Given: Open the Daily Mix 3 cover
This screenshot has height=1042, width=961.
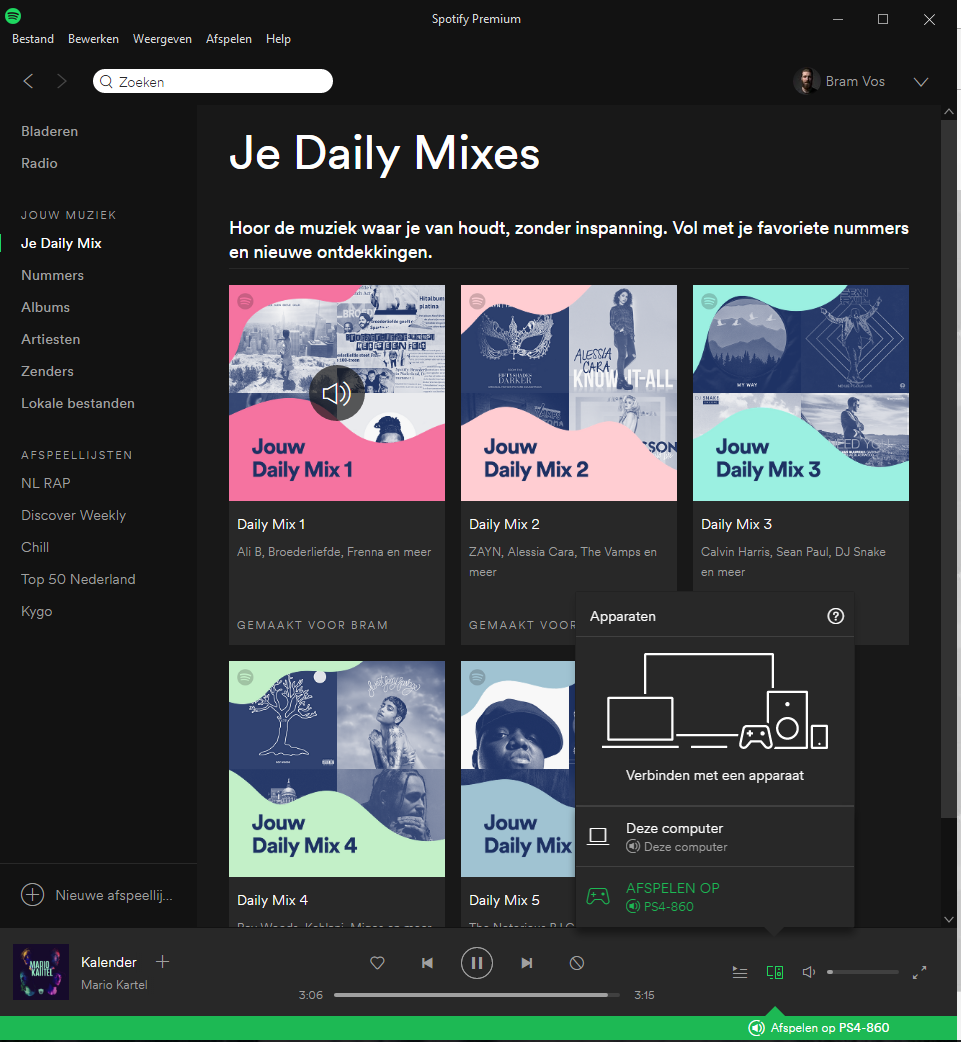Looking at the screenshot, I should click(x=801, y=393).
